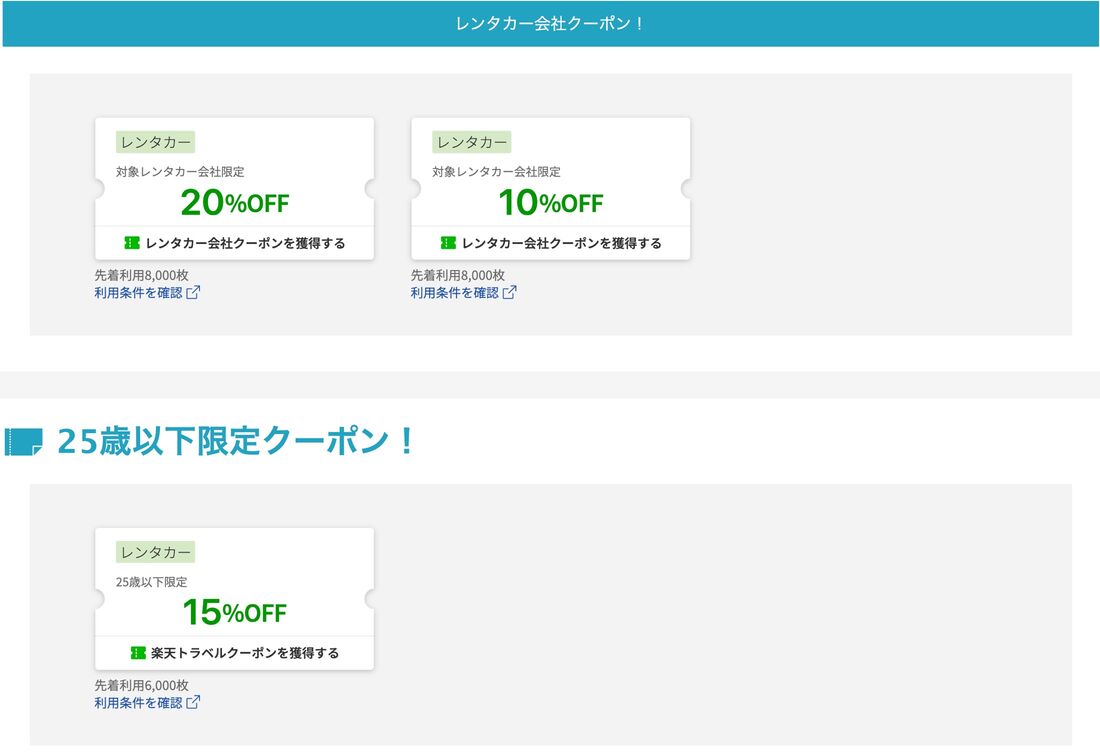Screen dimensions: 1100x753
Task: Select the レンタカー tag on the 15%OFF coupon
Action: (x=155, y=552)
